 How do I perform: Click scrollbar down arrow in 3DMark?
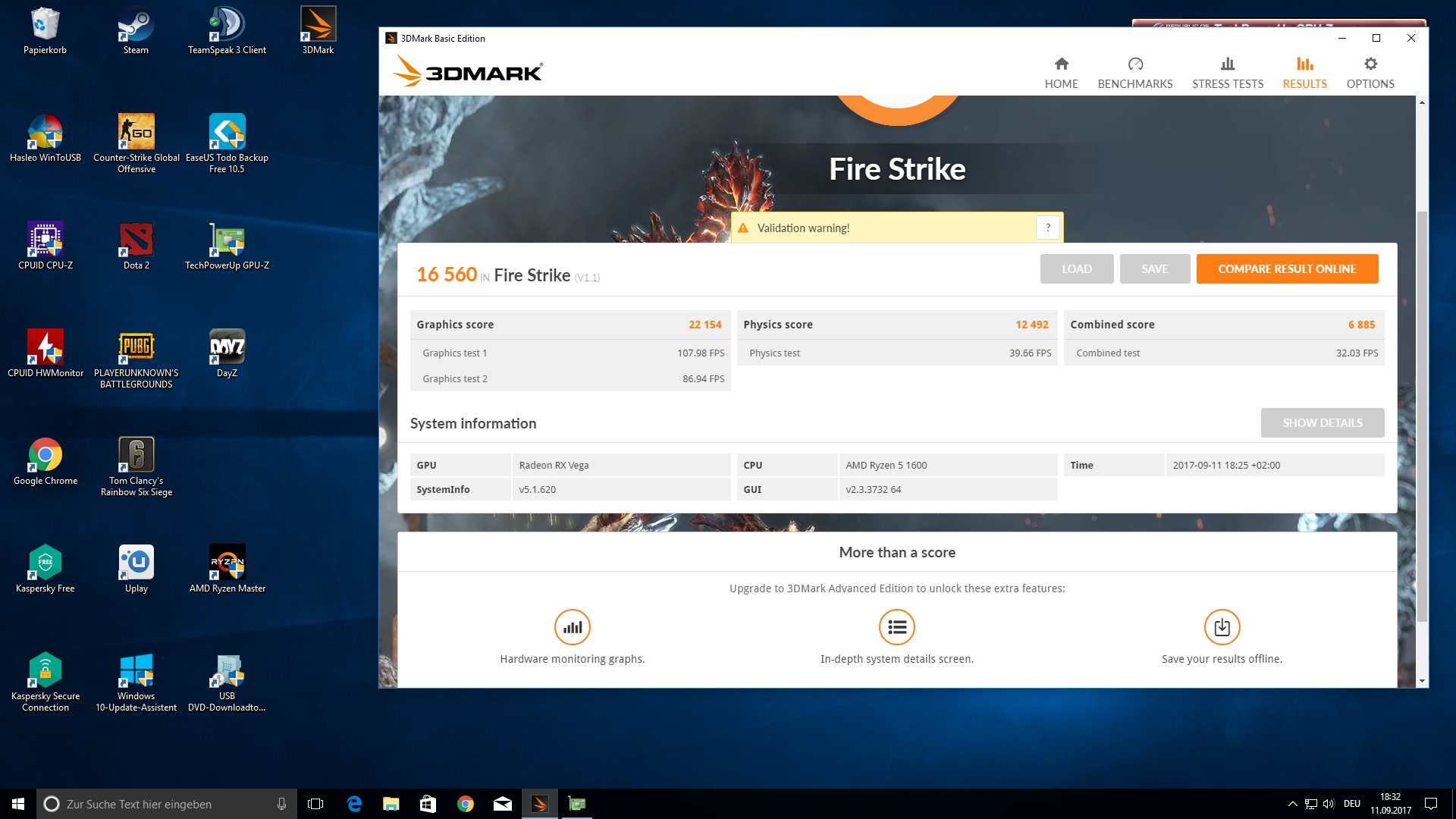pyautogui.click(x=1422, y=681)
